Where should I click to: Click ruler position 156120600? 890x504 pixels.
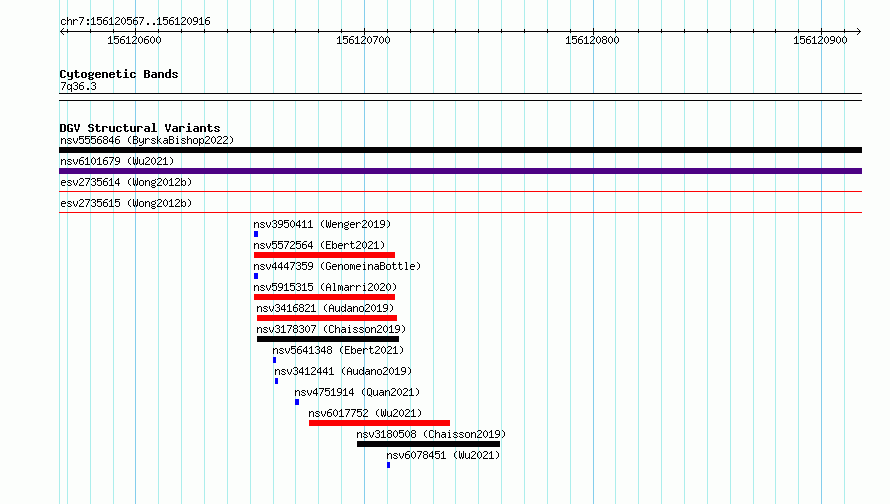pos(134,40)
